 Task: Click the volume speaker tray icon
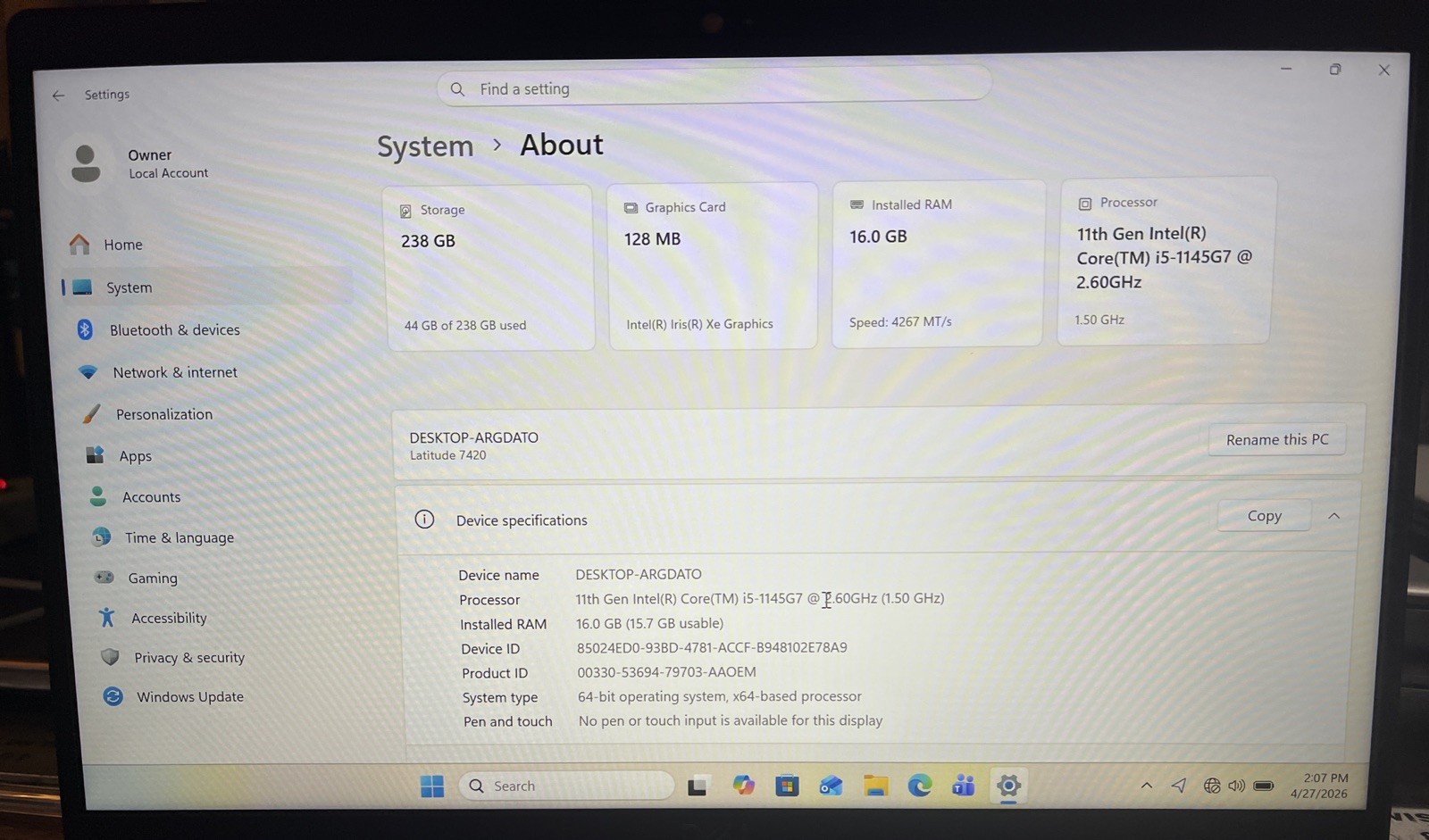pos(1237,786)
